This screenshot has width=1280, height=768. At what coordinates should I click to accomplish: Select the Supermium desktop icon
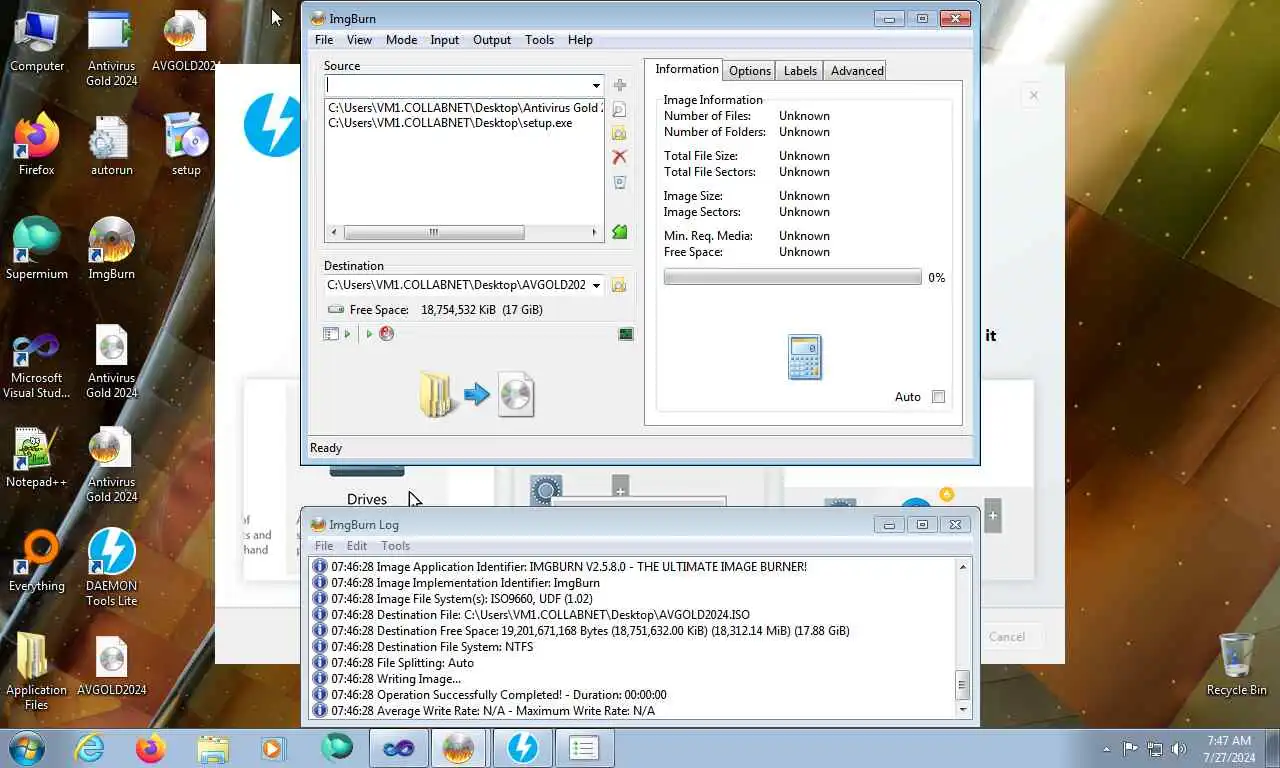click(37, 248)
